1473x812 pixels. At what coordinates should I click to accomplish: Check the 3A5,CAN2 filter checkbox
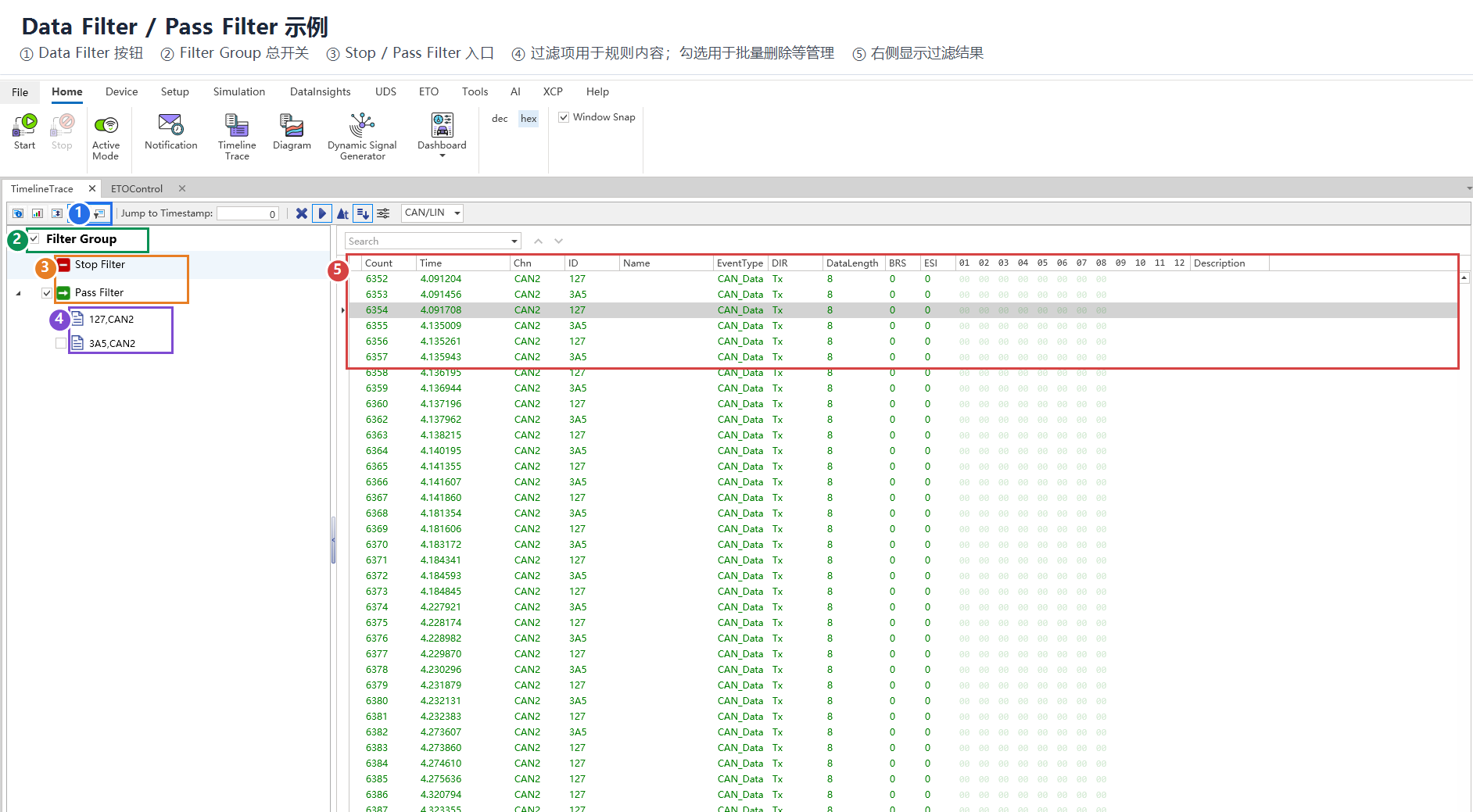(x=61, y=343)
